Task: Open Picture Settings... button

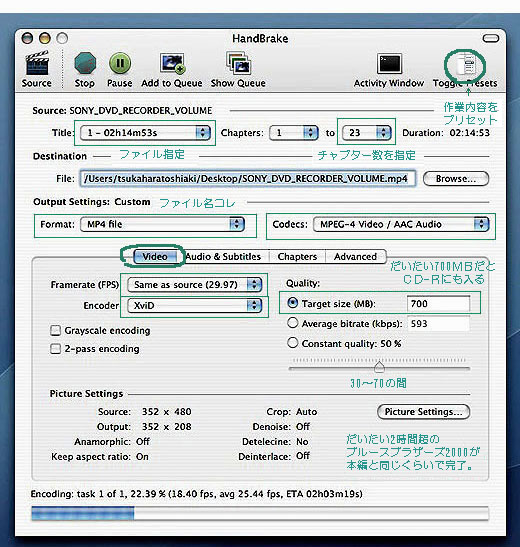Action: [x=424, y=412]
